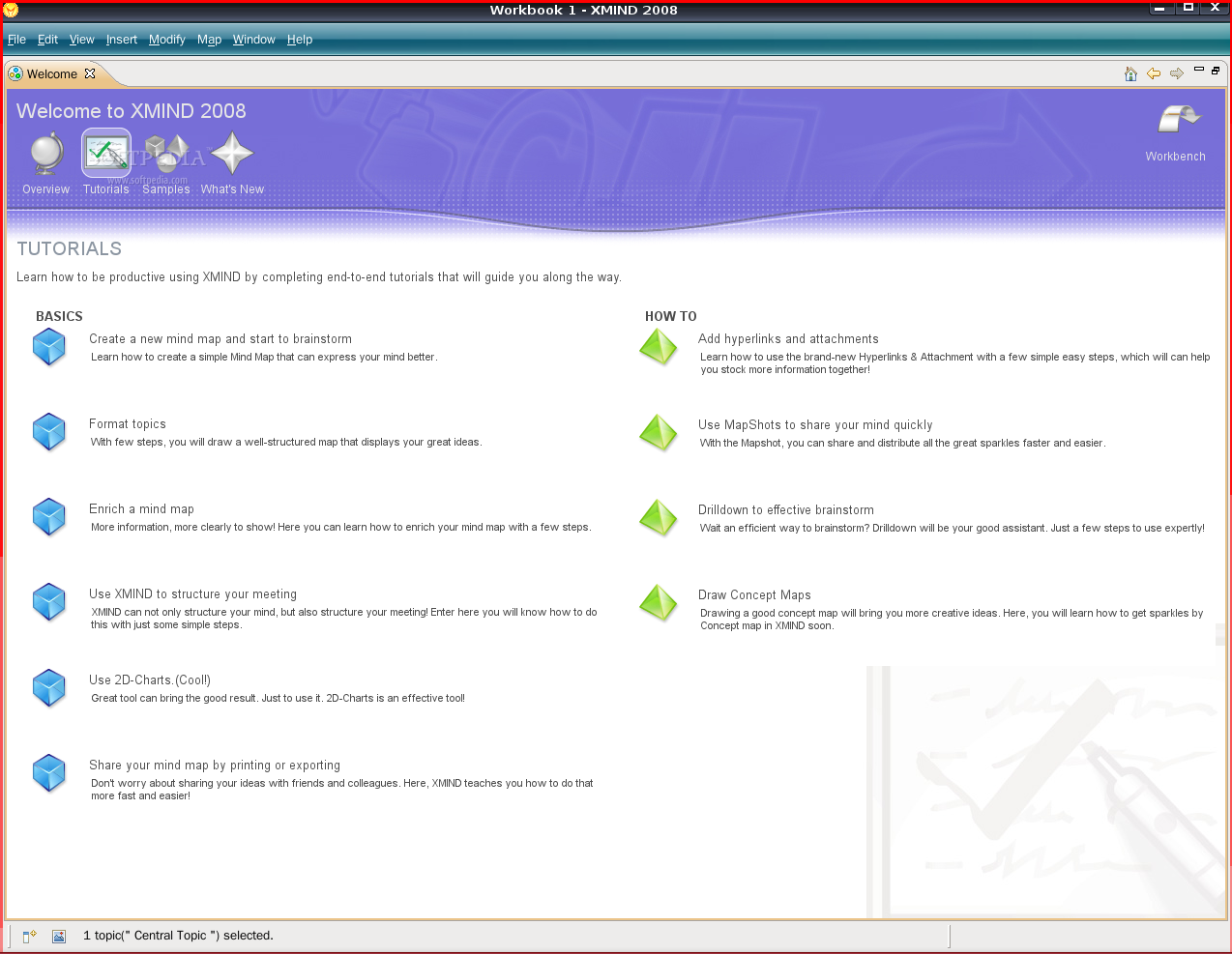The image size is (1232, 954).
Task: Click description 'With the Mapshot, you can share'
Action: tap(902, 443)
